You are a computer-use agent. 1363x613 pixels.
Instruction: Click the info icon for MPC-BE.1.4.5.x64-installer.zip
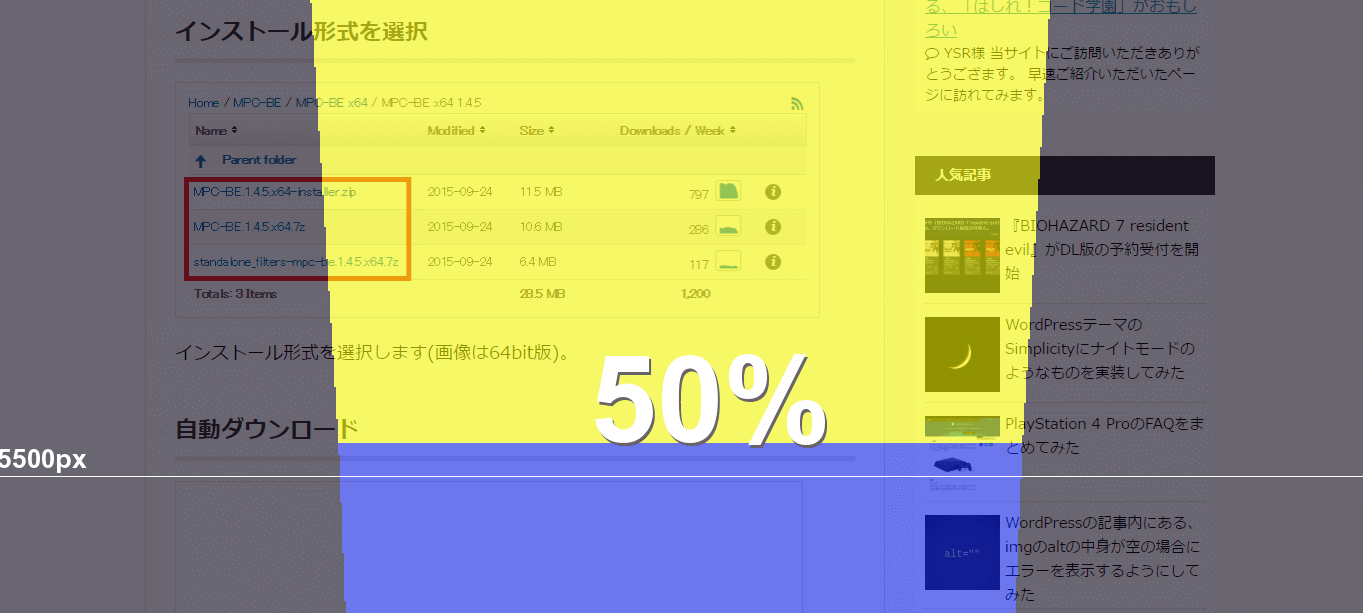773,191
